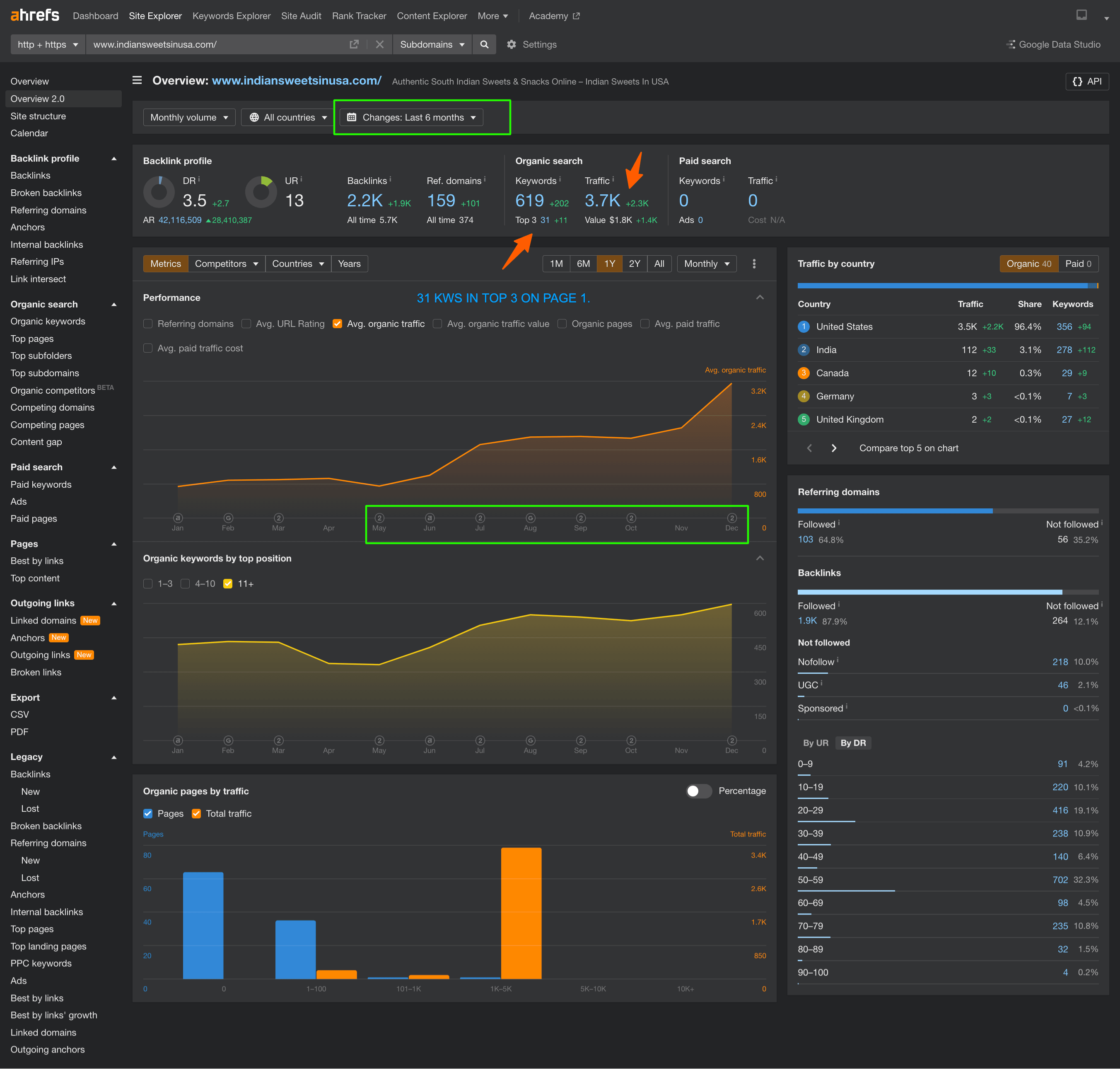Open Subdomains mode dropdown
Screen dimensions: 1120x1069
(432, 44)
